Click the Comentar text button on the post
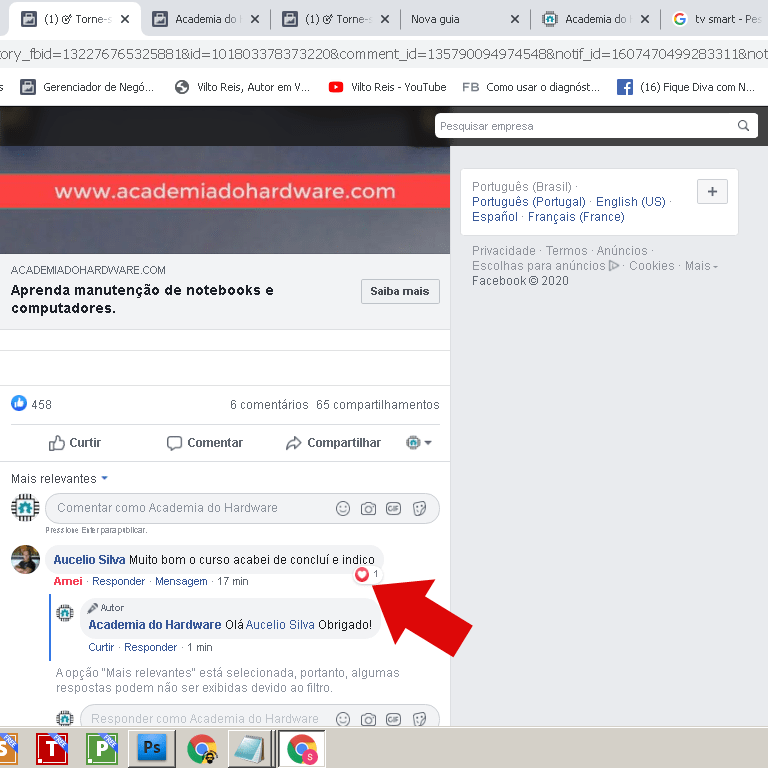Viewport: 768px width, 768px height. point(215,443)
